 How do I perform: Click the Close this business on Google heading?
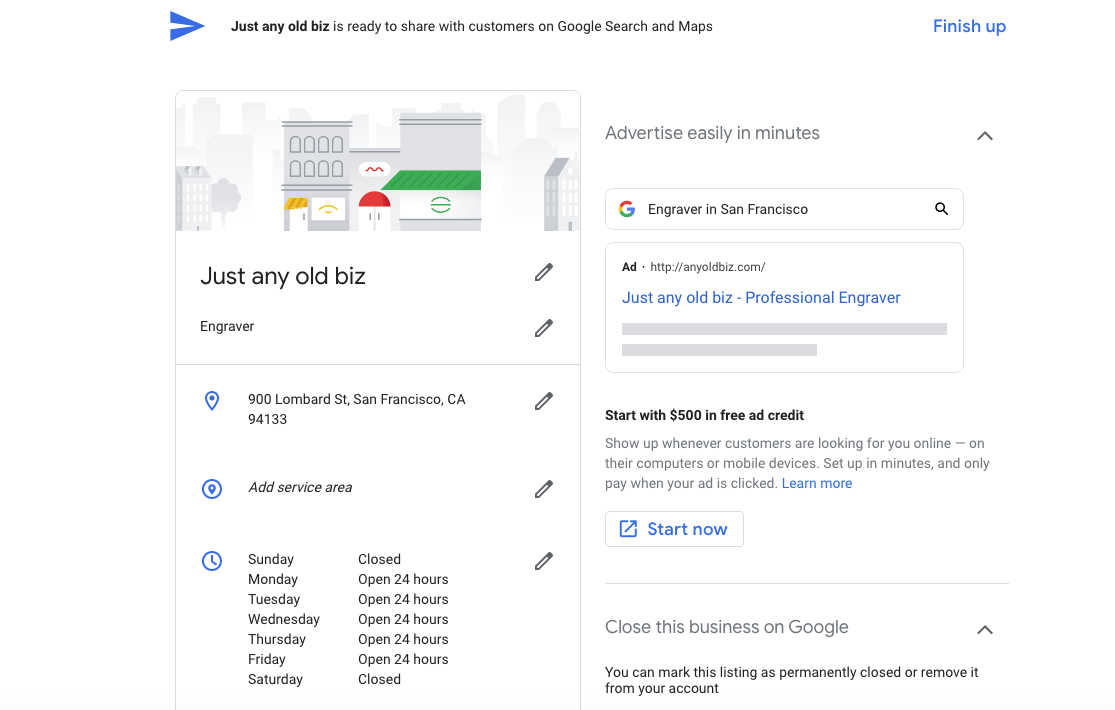tap(727, 627)
